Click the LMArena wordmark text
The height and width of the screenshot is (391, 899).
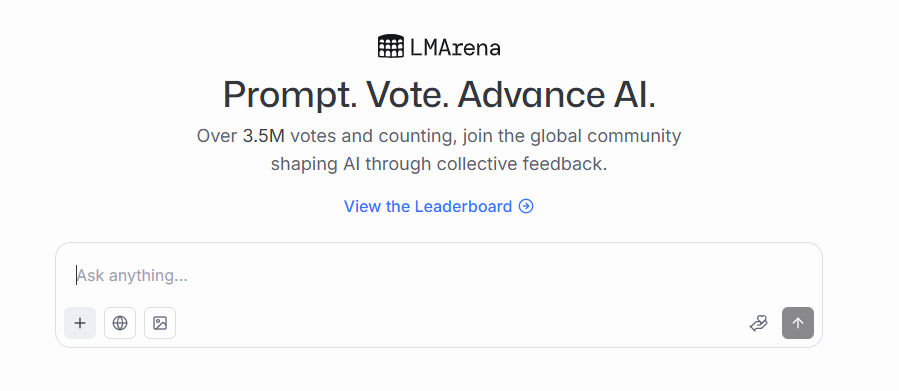pyautogui.click(x=455, y=48)
